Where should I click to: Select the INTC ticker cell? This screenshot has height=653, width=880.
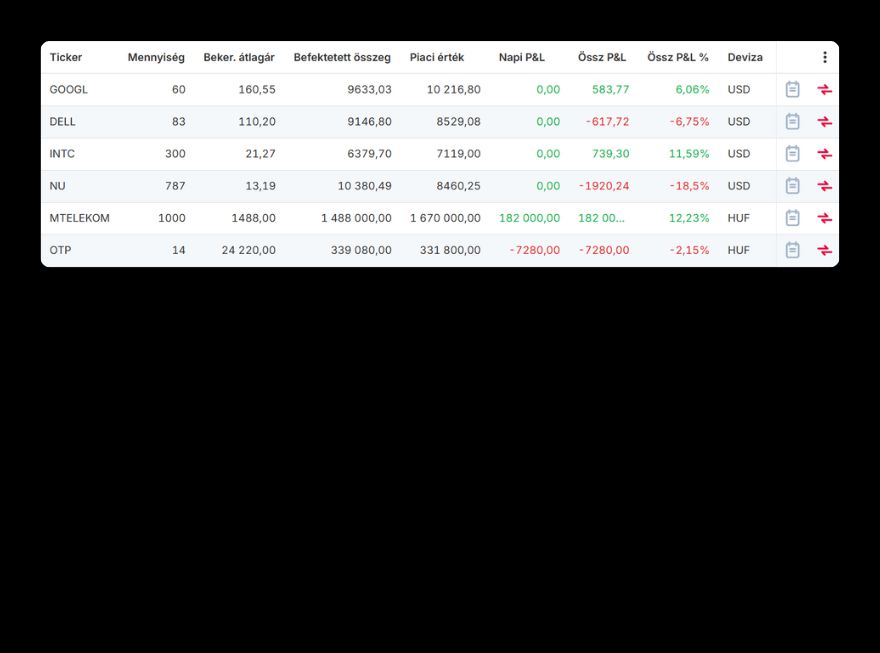[x=62, y=154]
